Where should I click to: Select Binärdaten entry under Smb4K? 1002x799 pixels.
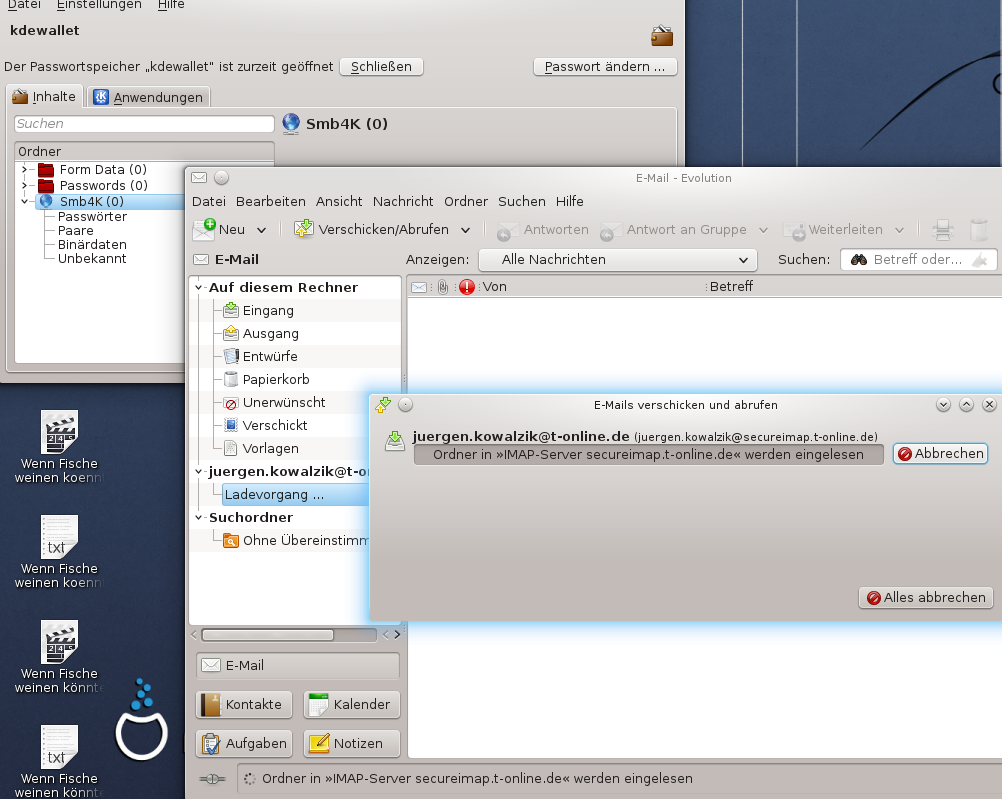[92, 245]
